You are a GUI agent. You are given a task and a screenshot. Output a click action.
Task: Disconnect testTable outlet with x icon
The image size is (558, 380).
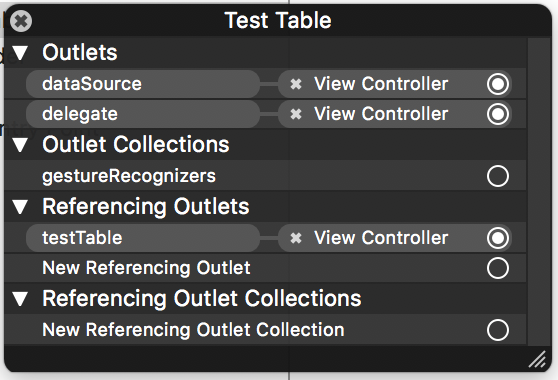pos(296,238)
